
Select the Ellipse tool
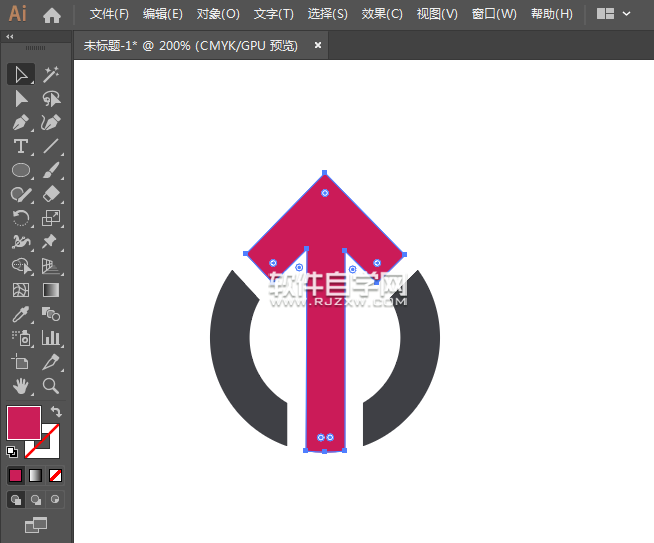click(x=20, y=171)
